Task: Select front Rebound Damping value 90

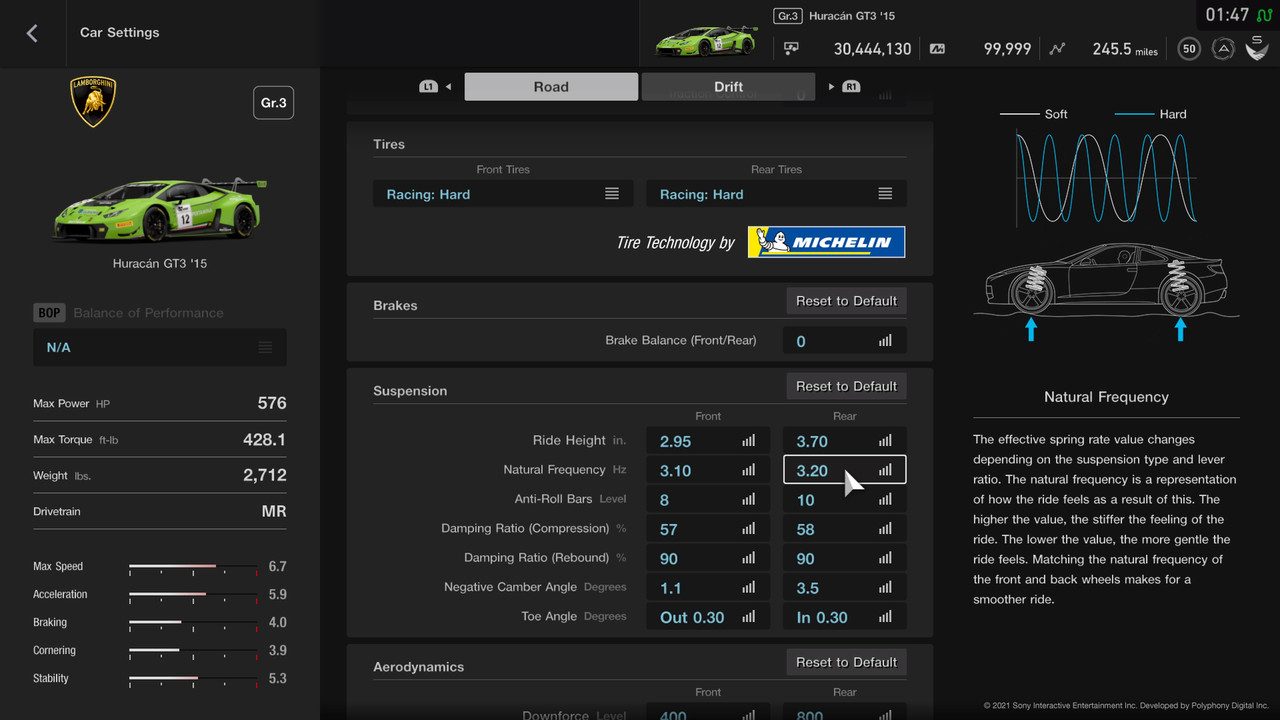Action: [708, 558]
